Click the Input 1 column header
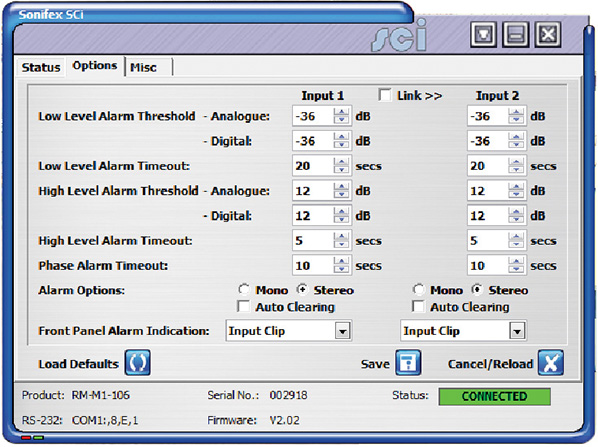The height and width of the screenshot is (447, 598). tap(323, 95)
